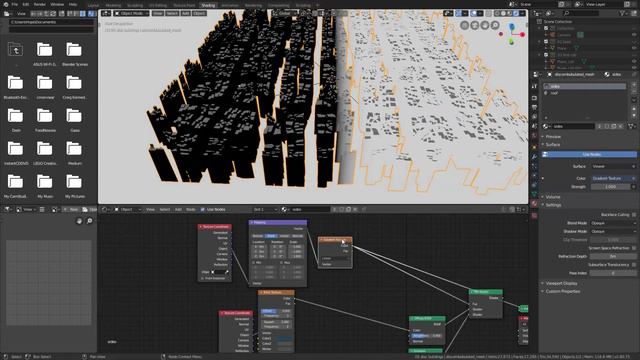Switch to the Shading workspace tab
The image size is (640, 360).
click(x=208, y=5)
